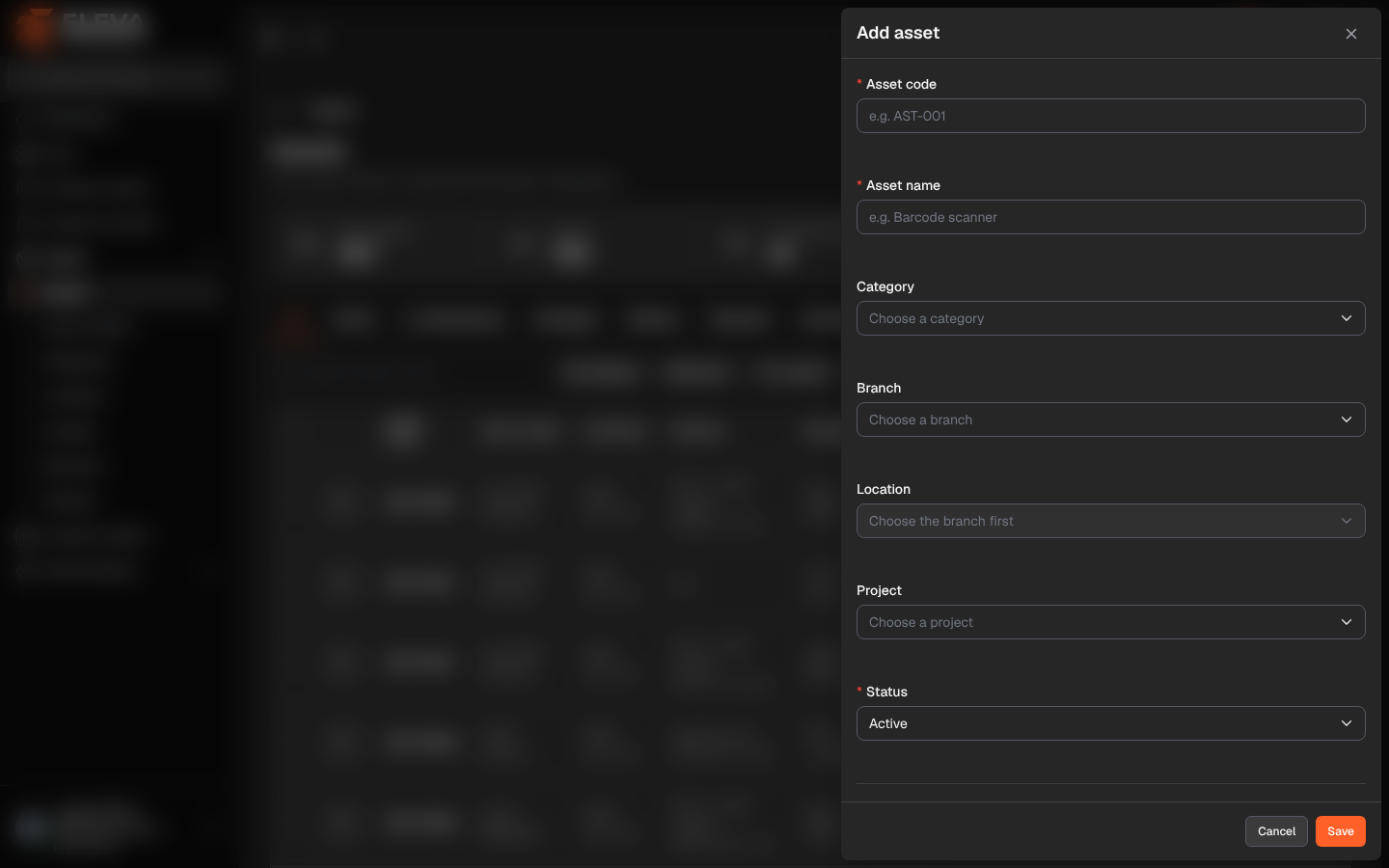Click the Branch chevron arrow
This screenshot has width=1389, height=868.
pos(1347,420)
